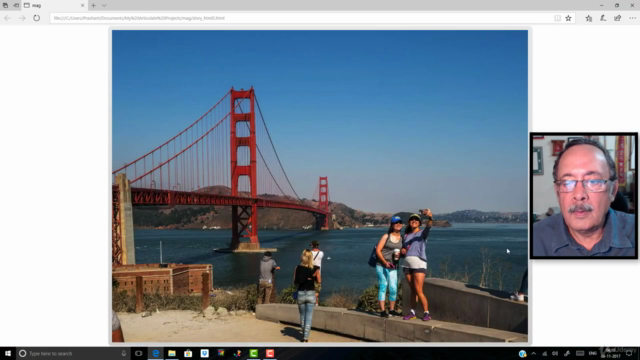
Task: Go back to the previous page
Action: pos(7,18)
